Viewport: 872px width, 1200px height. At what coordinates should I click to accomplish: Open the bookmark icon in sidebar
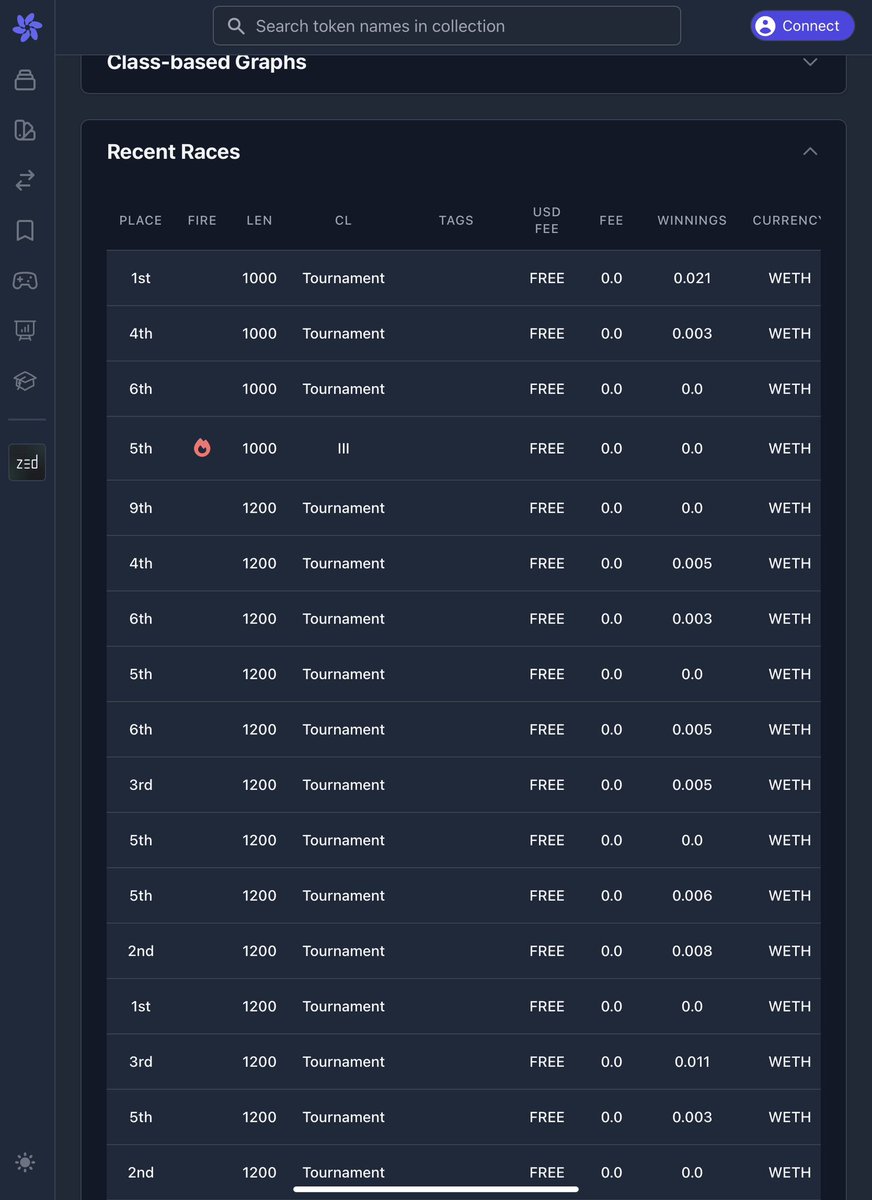pyautogui.click(x=26, y=231)
